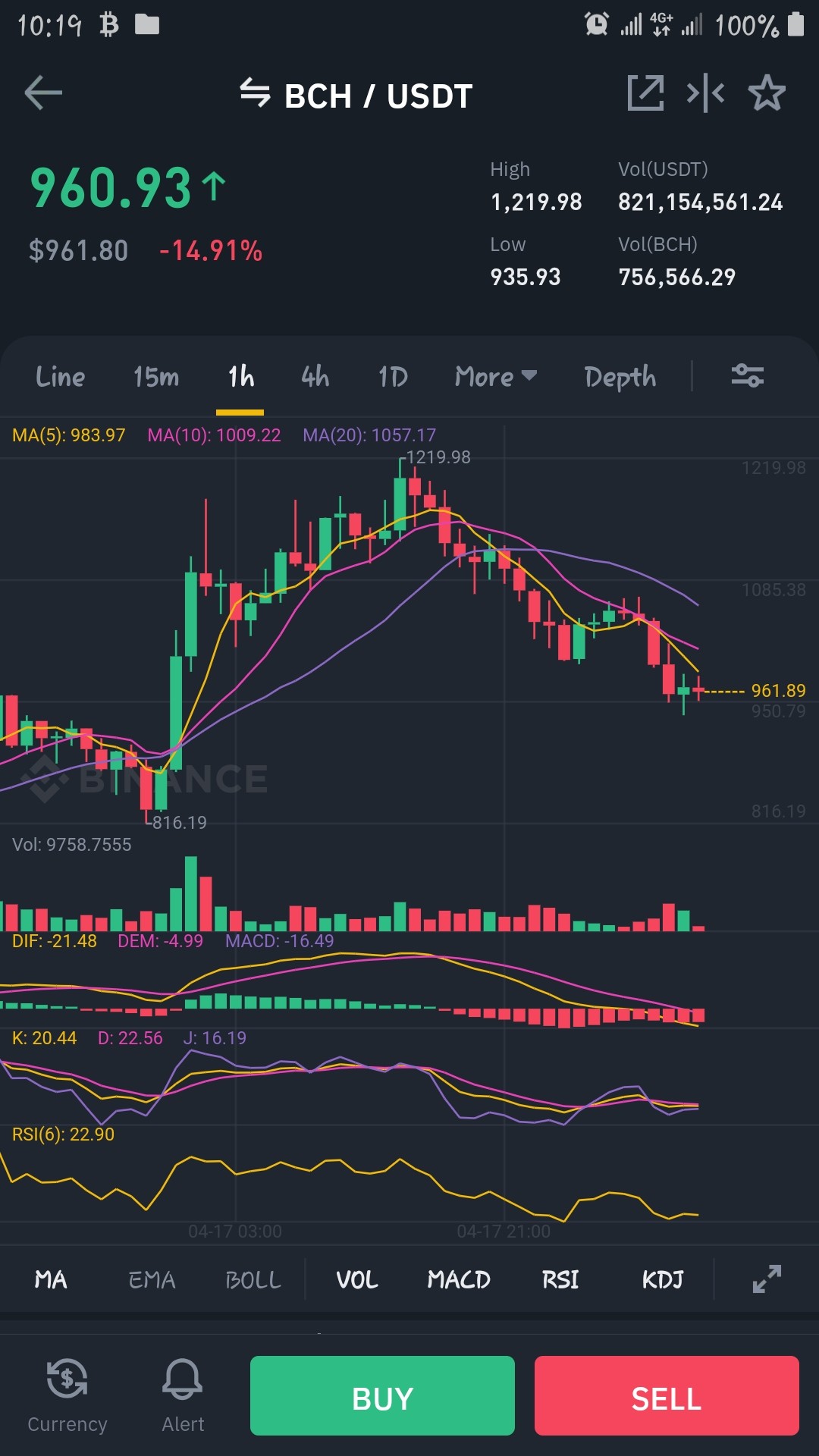Toggle the MA indicator
The image size is (819, 1456).
coord(51,1280)
